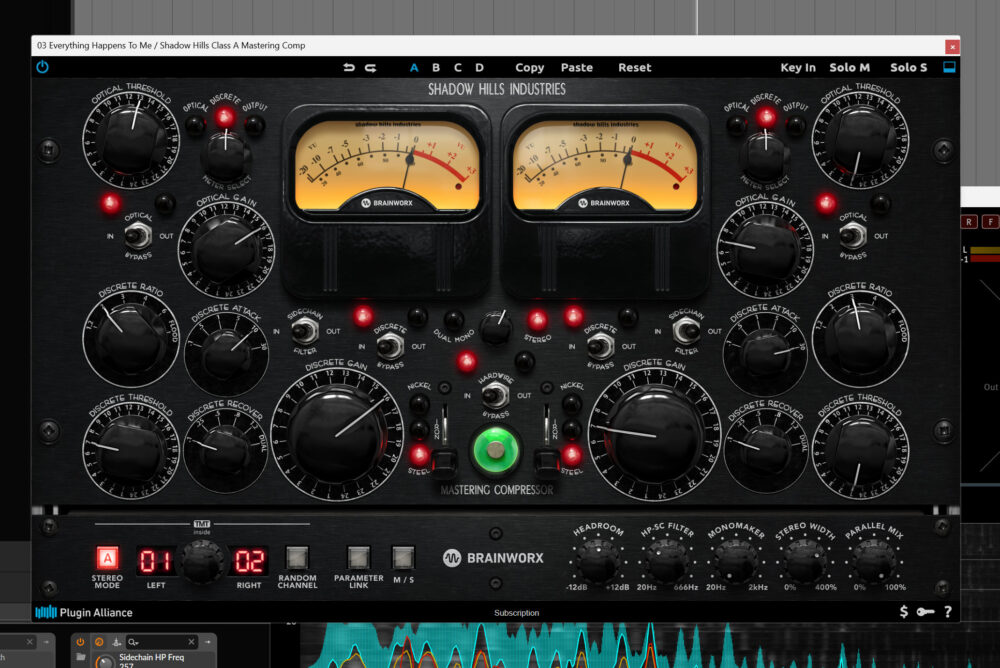Click Solo S button
The height and width of the screenshot is (668, 1000).
pos(909,68)
